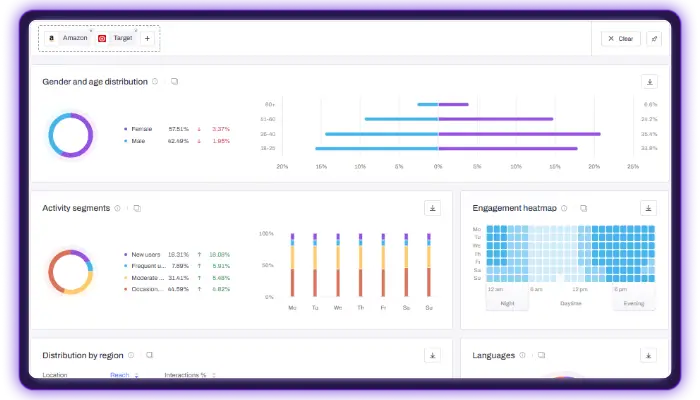Download the Gender and age distribution chart

click(x=649, y=82)
